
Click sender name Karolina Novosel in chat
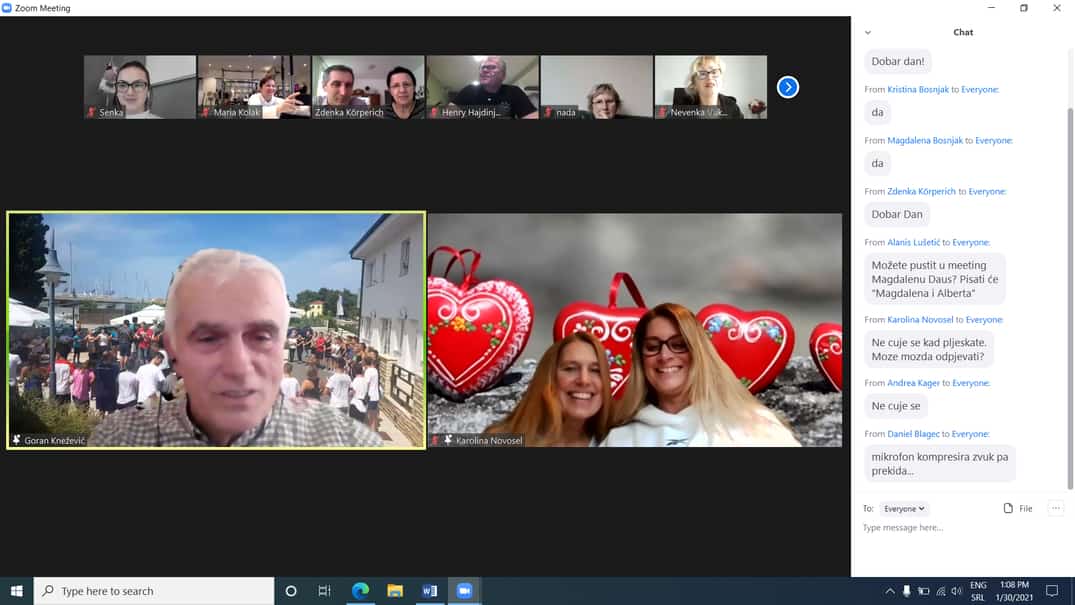tap(920, 320)
